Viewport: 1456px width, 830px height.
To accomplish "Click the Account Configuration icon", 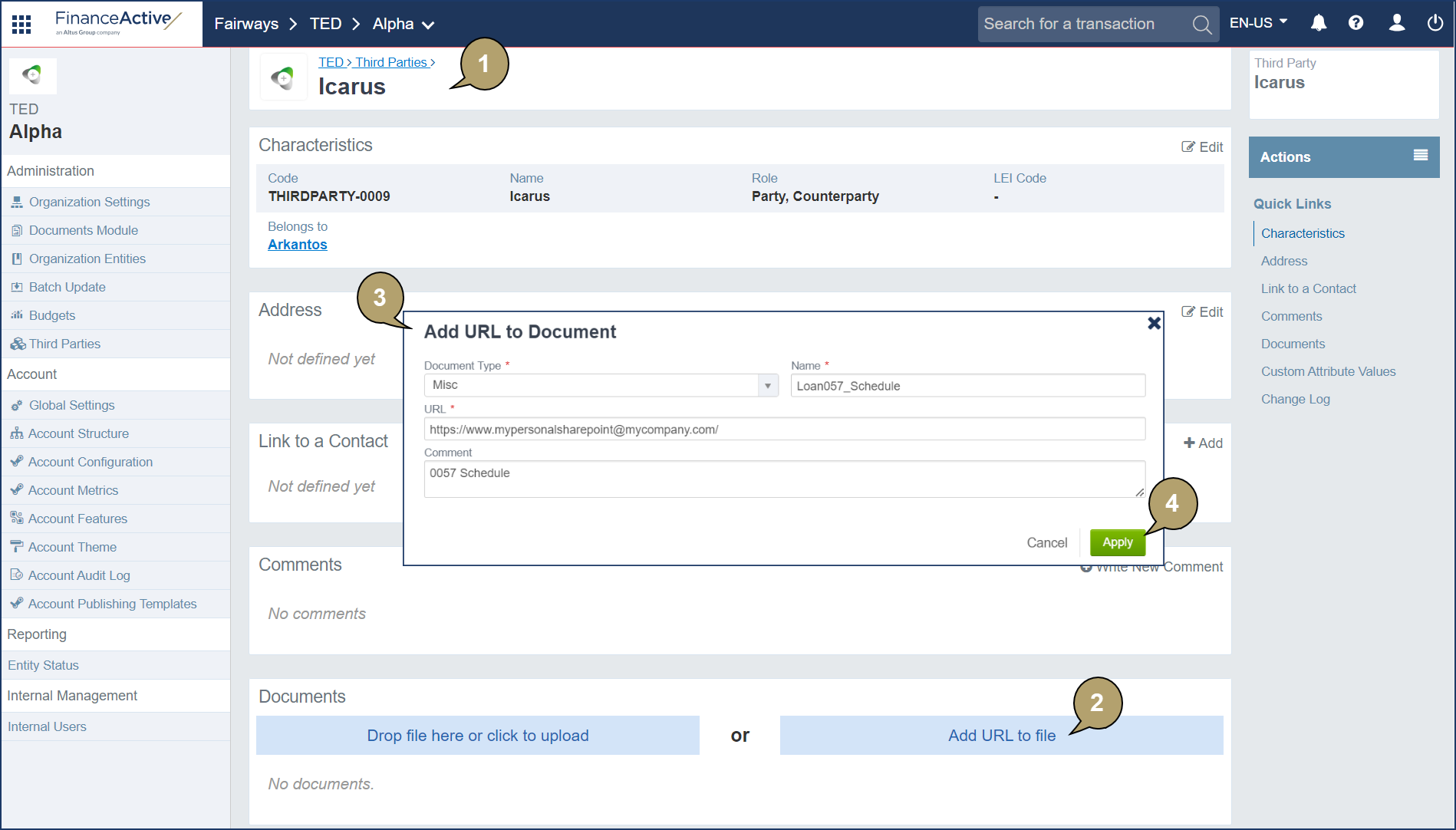I will (x=17, y=462).
